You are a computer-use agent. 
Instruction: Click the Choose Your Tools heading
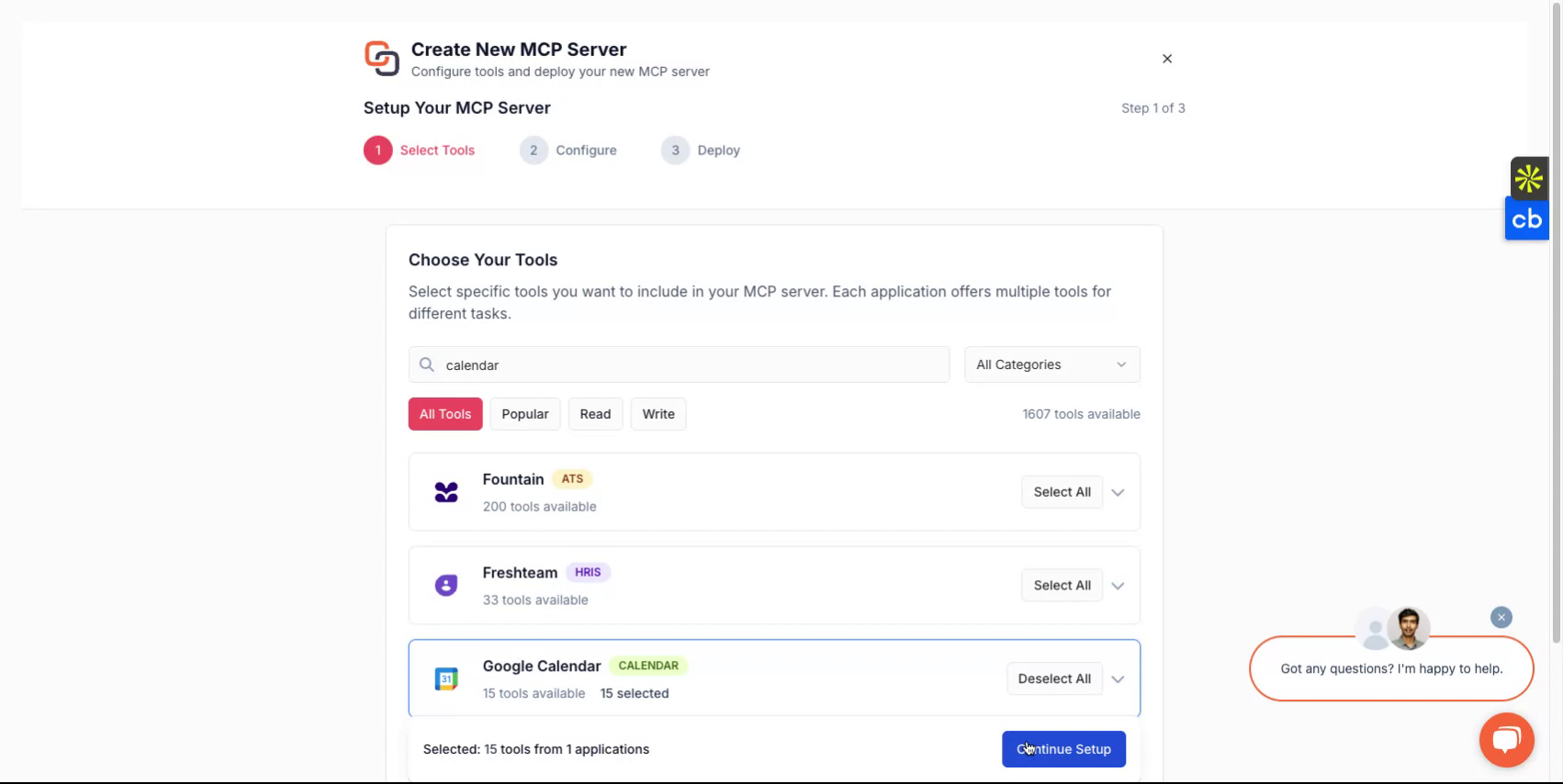coord(483,260)
